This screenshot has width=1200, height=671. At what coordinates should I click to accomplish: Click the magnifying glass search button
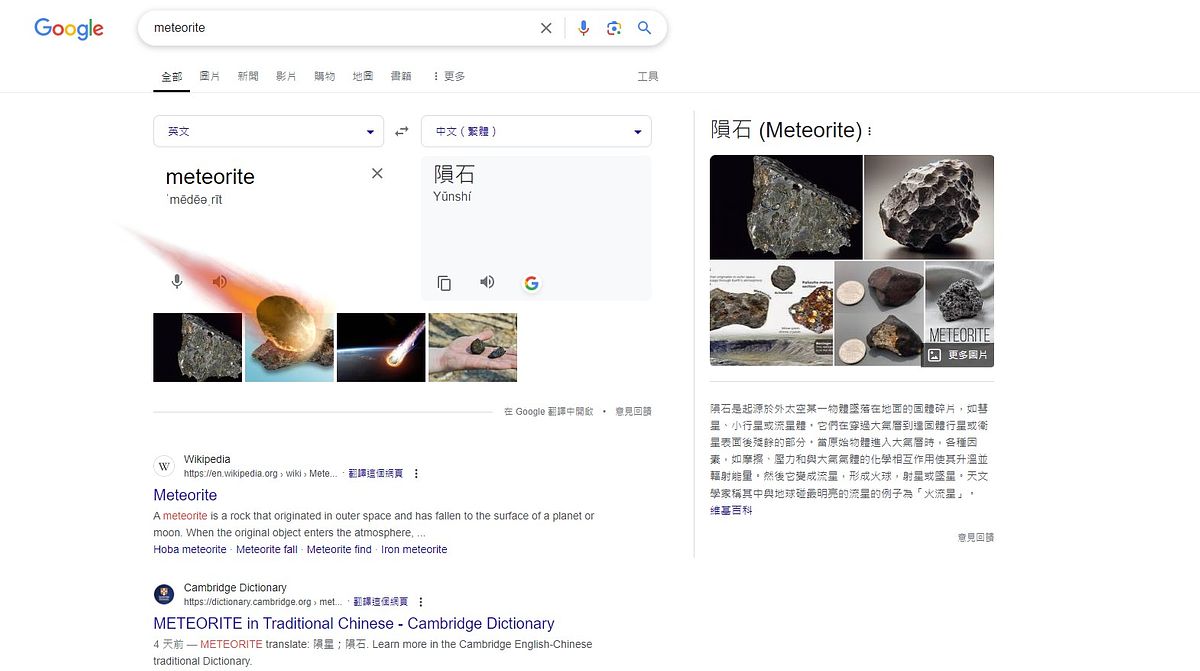(645, 28)
